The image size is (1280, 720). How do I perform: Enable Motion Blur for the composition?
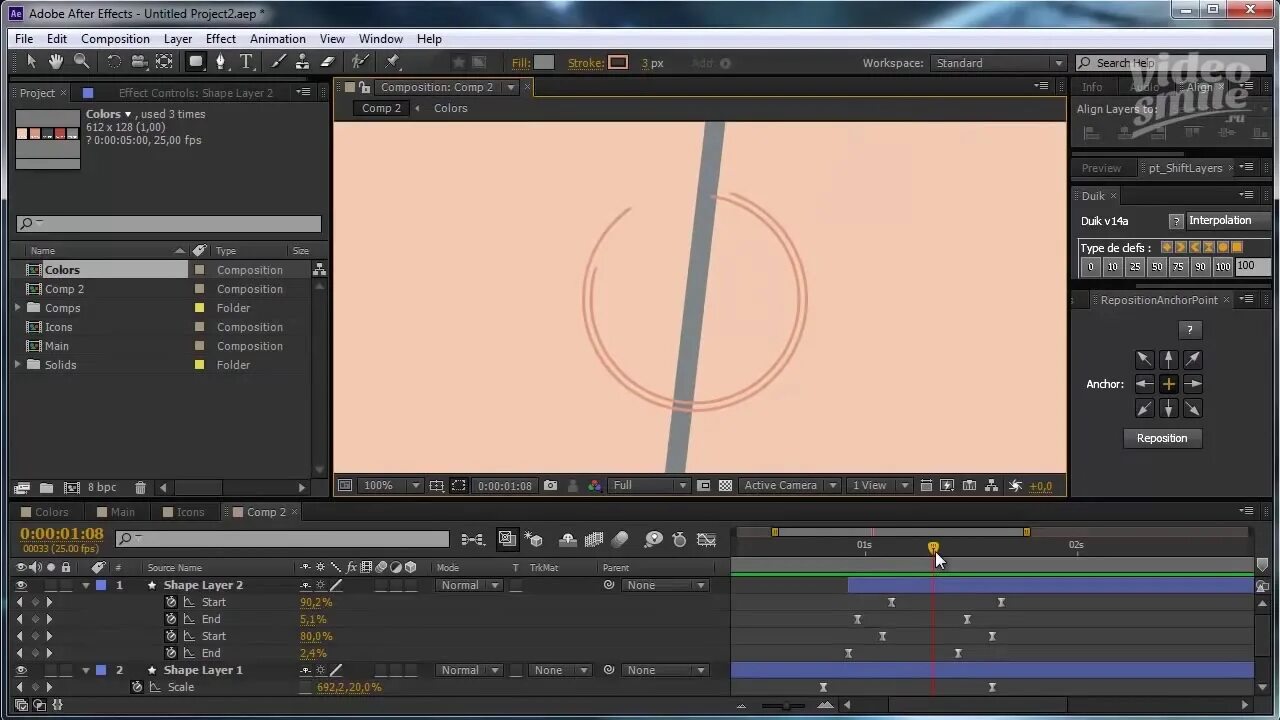point(620,539)
